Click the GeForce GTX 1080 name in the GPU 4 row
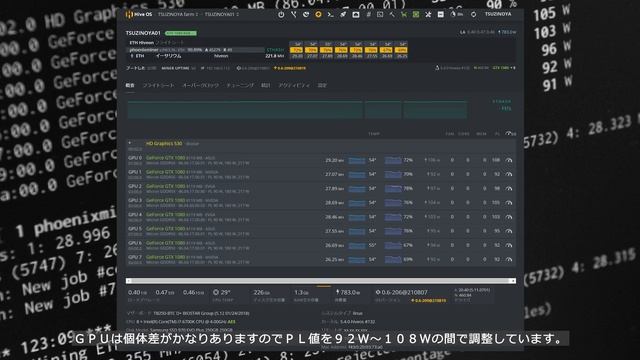 (165, 215)
